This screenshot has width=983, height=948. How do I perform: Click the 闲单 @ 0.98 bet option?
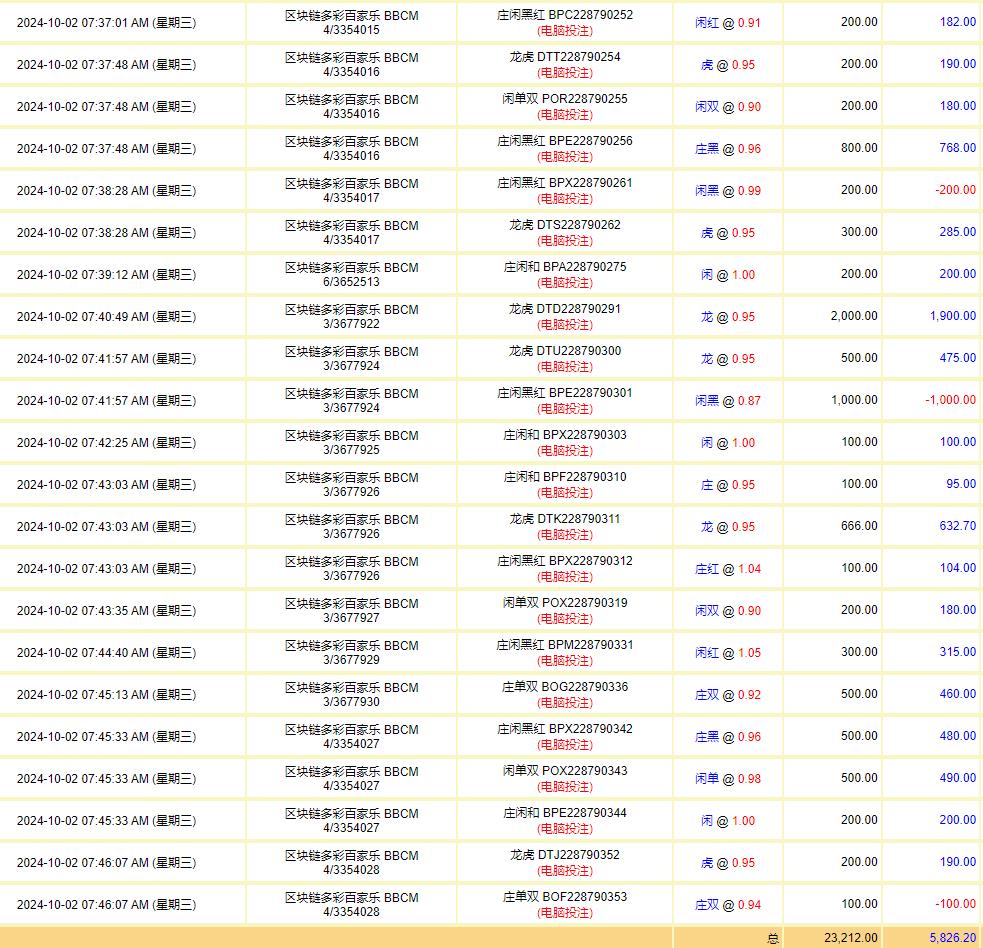(x=728, y=778)
